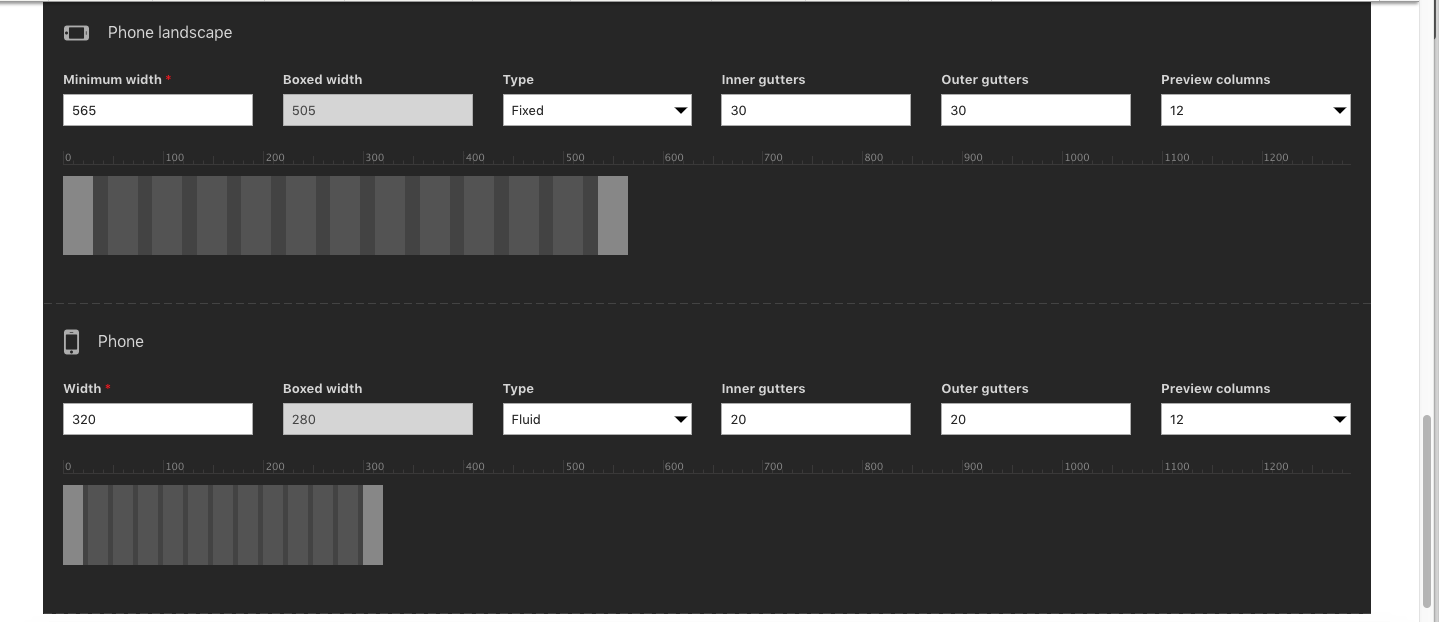Viewport: 1439px width, 622px height.
Task: Click Phone landscape Minimum width field
Action: 158,110
